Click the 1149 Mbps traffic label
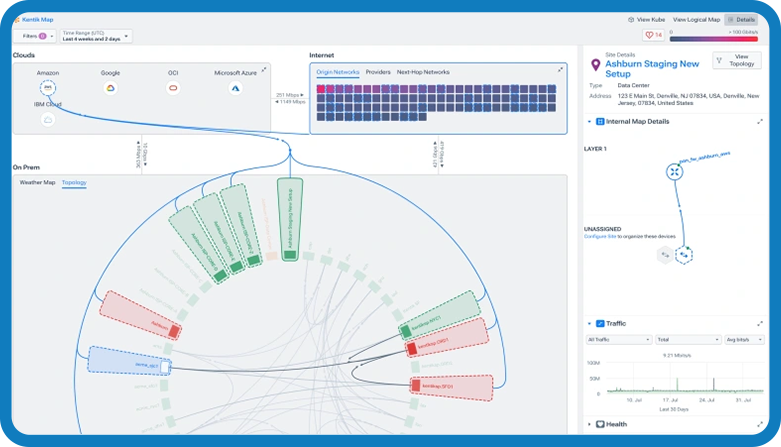The width and height of the screenshot is (781, 447). pos(290,102)
